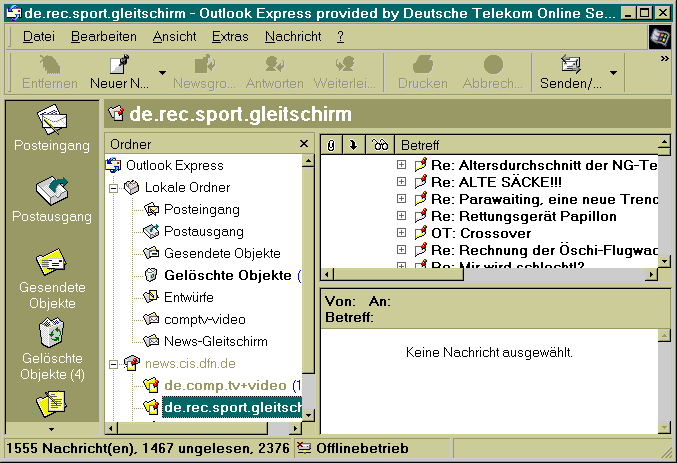The width and height of the screenshot is (677, 463).
Task: Select news.cis.dfn.de server in the tree
Action: [190, 364]
